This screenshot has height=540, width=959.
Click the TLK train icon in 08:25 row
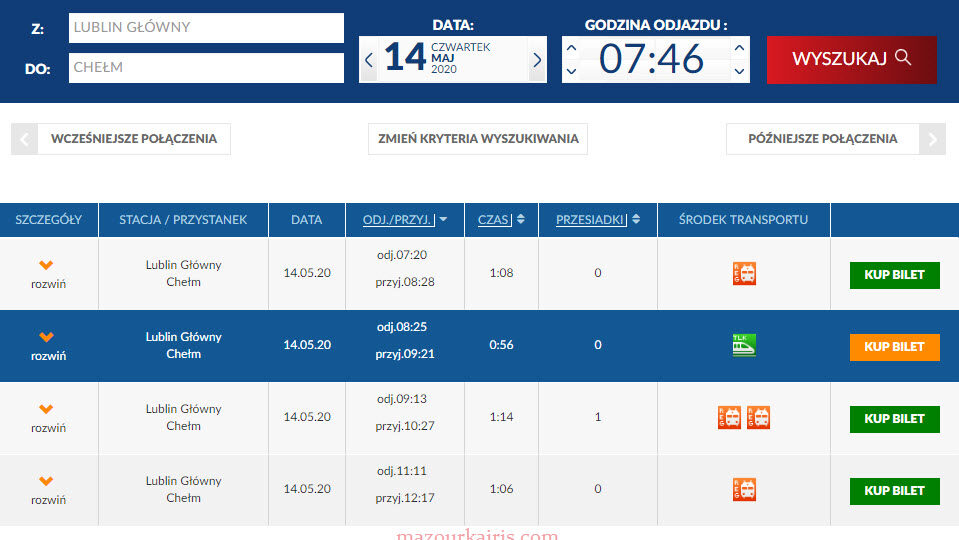743,345
